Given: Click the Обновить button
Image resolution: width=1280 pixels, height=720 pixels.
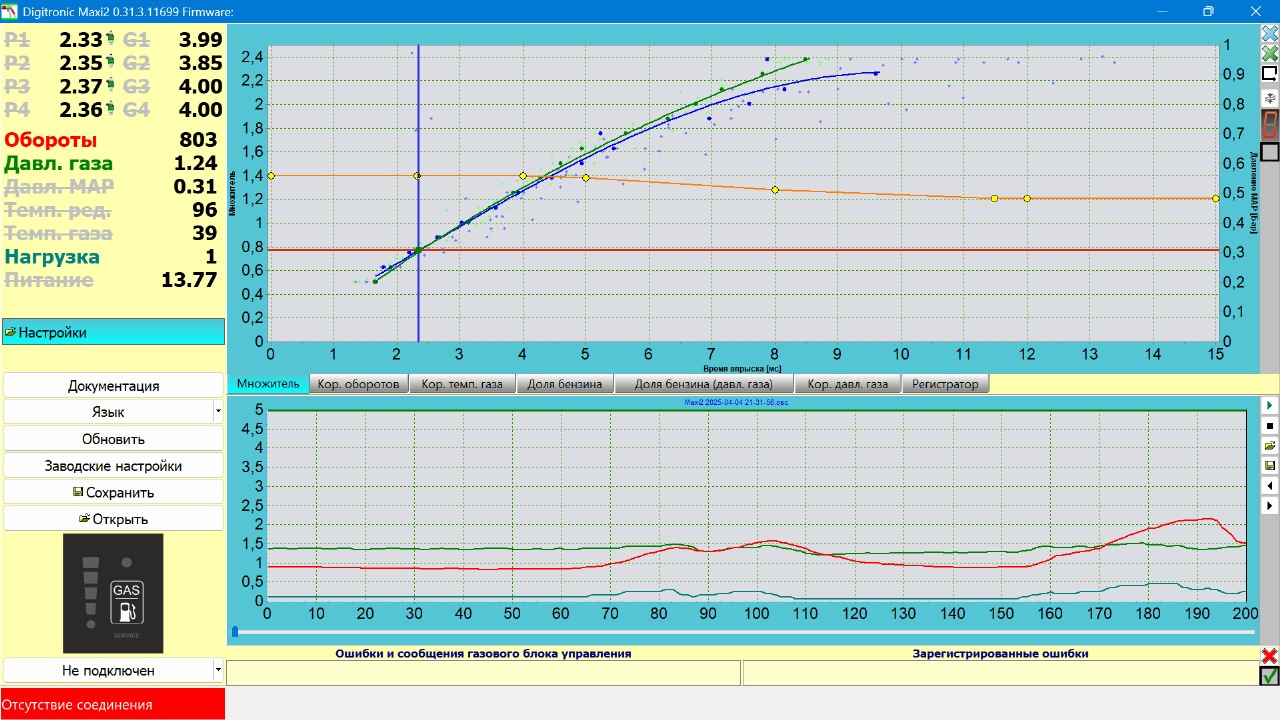Looking at the screenshot, I should 113,439.
